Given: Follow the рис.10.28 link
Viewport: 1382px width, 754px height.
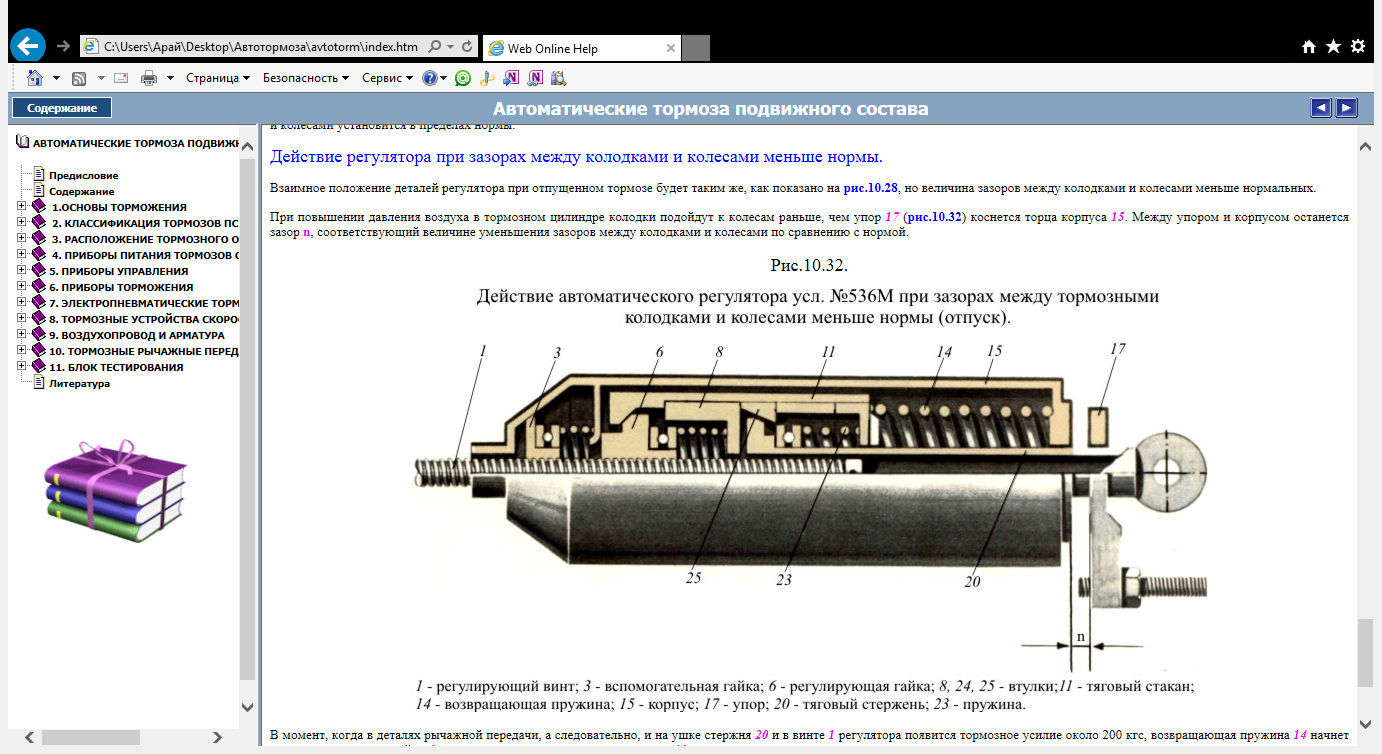Looking at the screenshot, I should coord(871,188).
